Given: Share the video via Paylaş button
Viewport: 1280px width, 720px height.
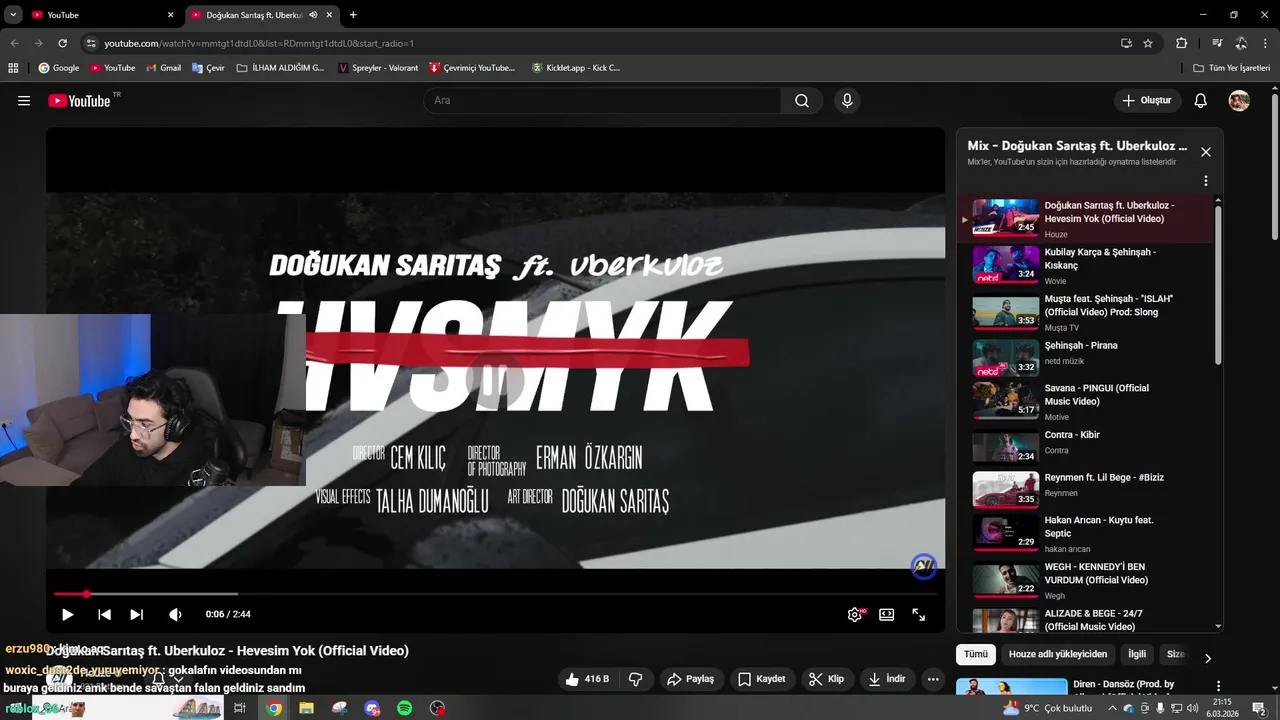Looking at the screenshot, I should click(x=690, y=679).
